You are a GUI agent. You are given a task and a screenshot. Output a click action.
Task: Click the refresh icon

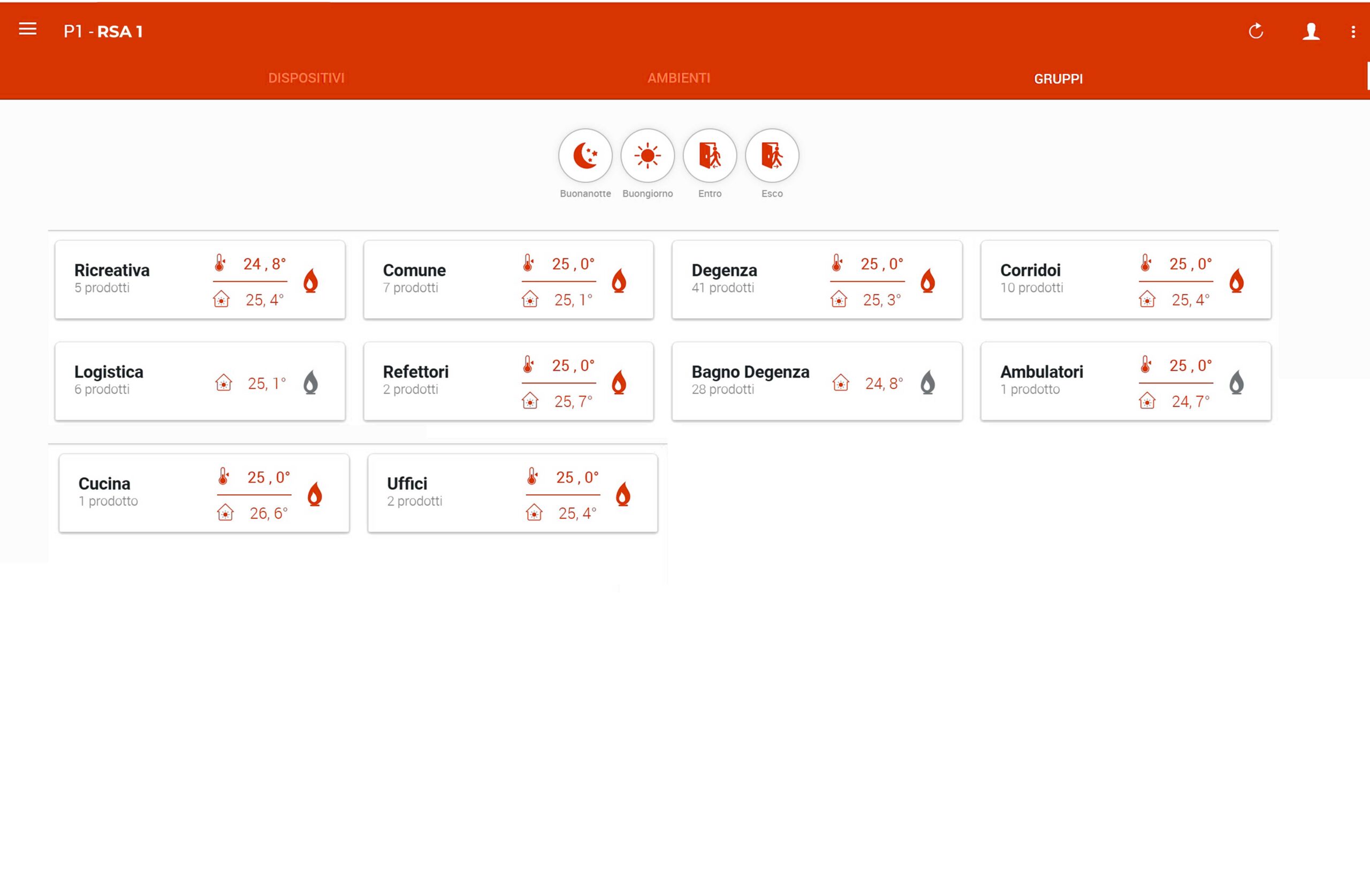click(1255, 31)
